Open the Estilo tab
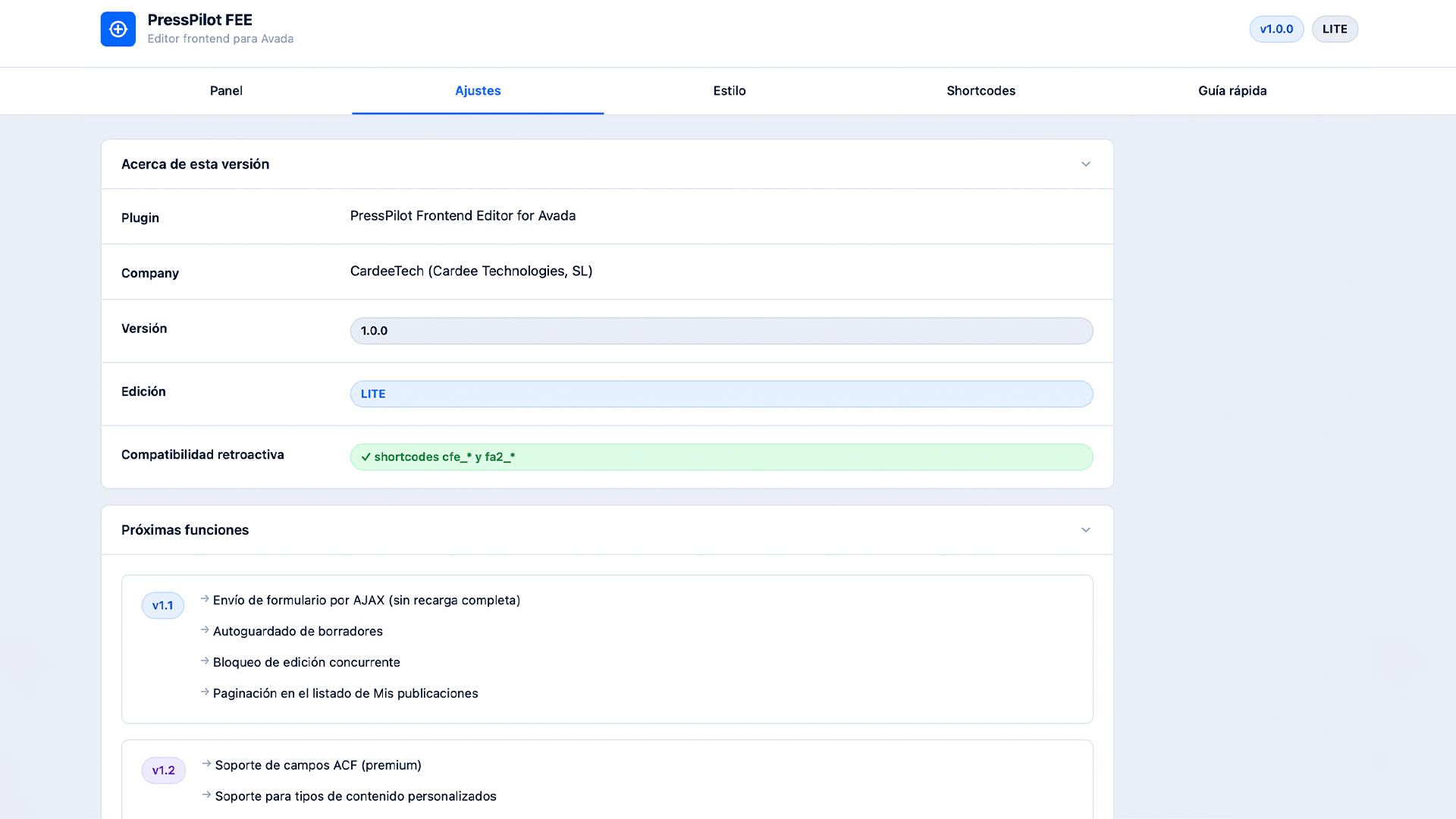Image resolution: width=1456 pixels, height=819 pixels. tap(729, 90)
